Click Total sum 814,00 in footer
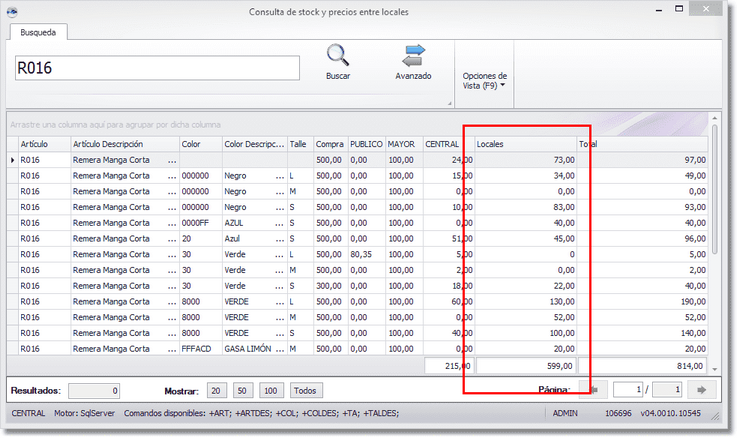This screenshot has width=737, height=438. tap(642, 366)
